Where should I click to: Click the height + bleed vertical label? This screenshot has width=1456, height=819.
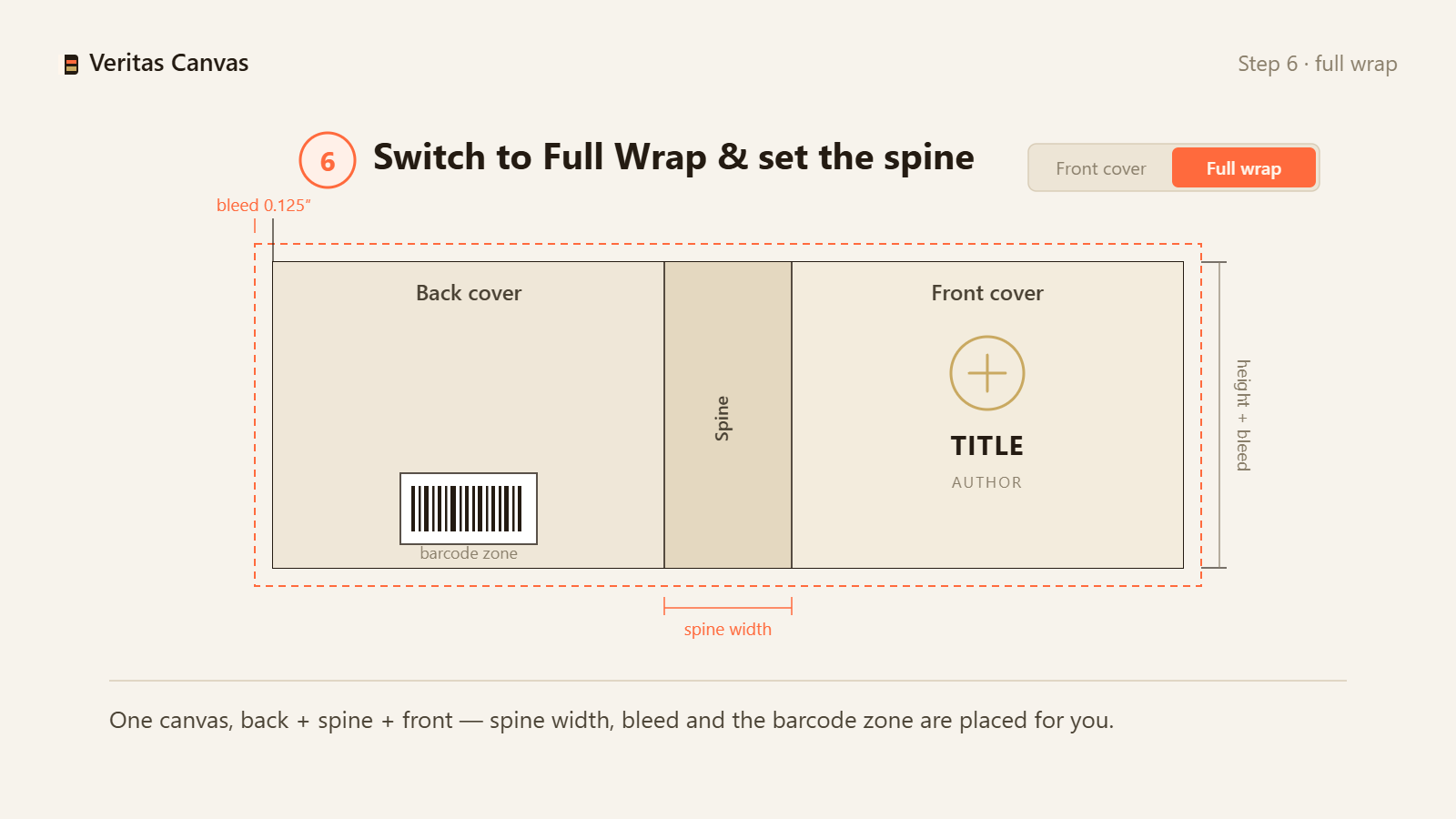[x=1243, y=415]
